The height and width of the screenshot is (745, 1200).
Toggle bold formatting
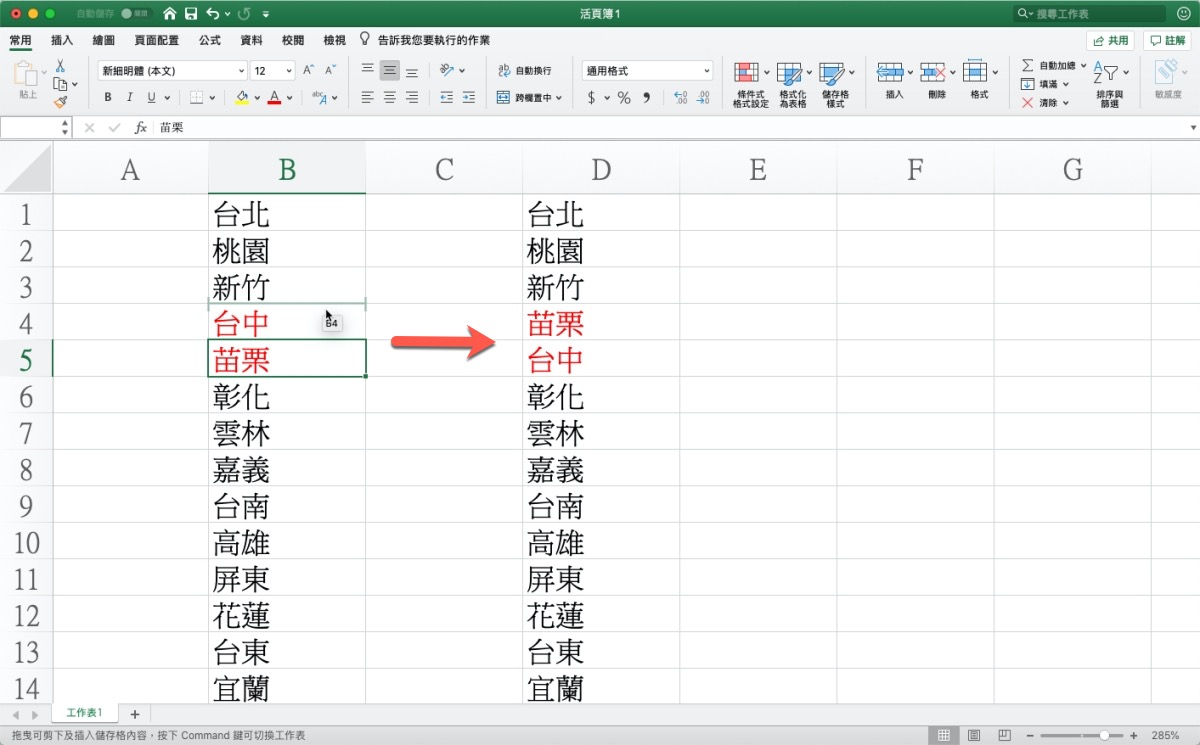click(x=107, y=97)
